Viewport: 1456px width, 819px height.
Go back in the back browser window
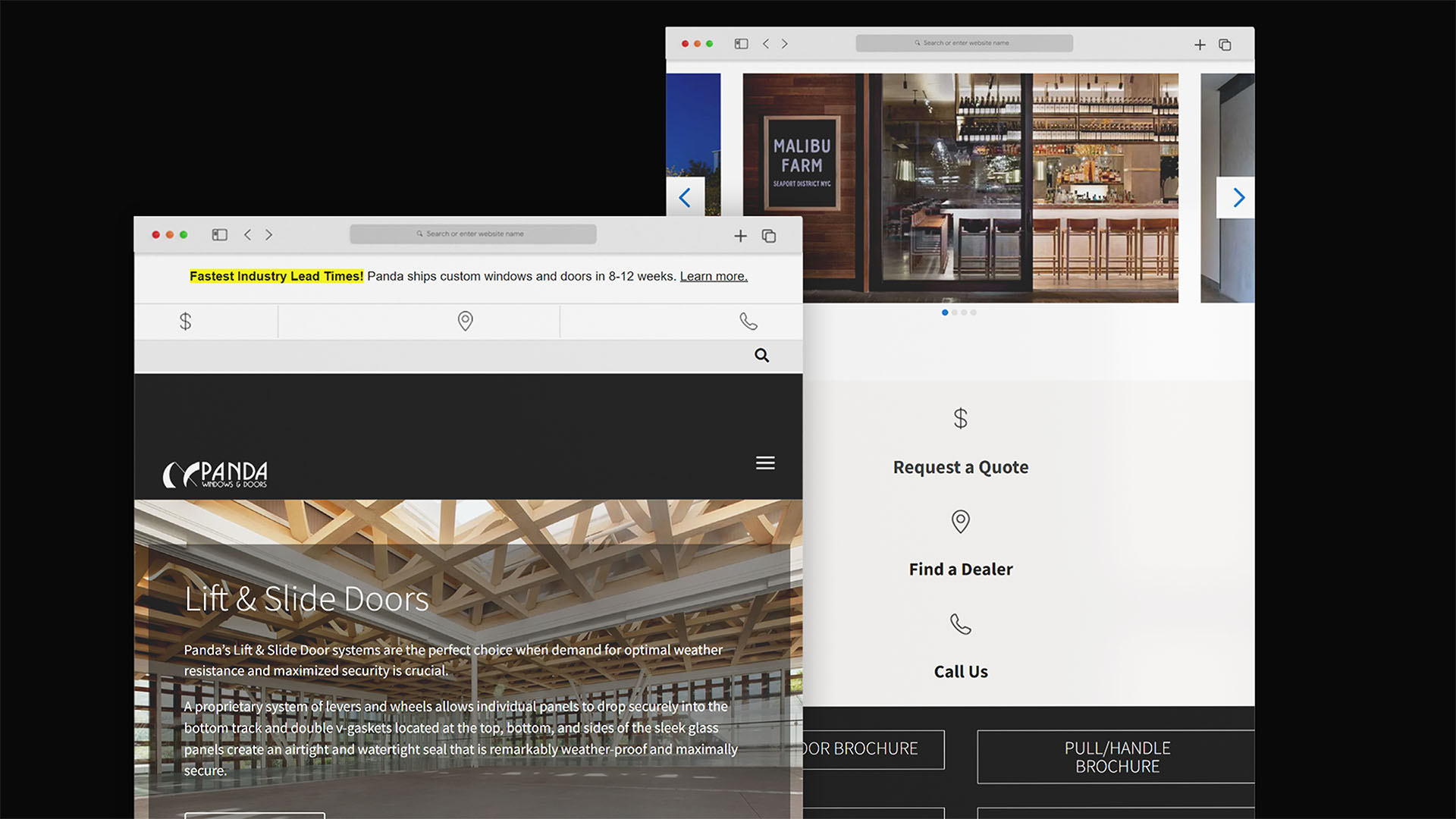[766, 44]
